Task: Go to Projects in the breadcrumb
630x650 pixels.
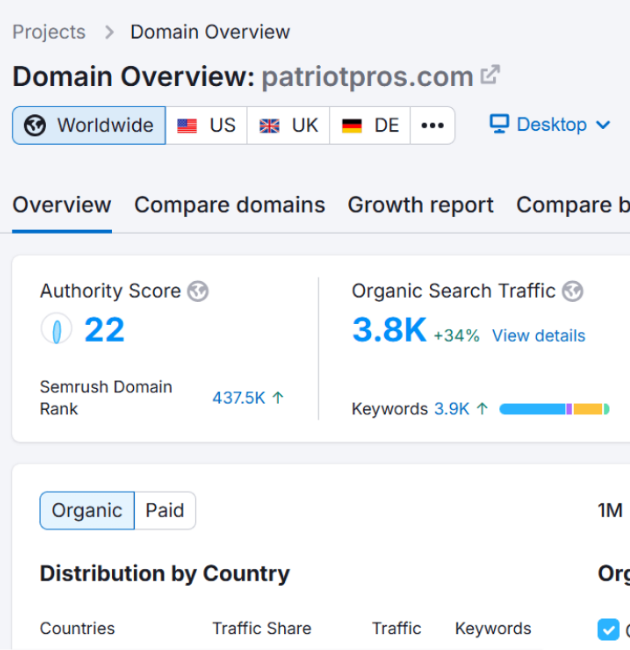Action: click(49, 32)
